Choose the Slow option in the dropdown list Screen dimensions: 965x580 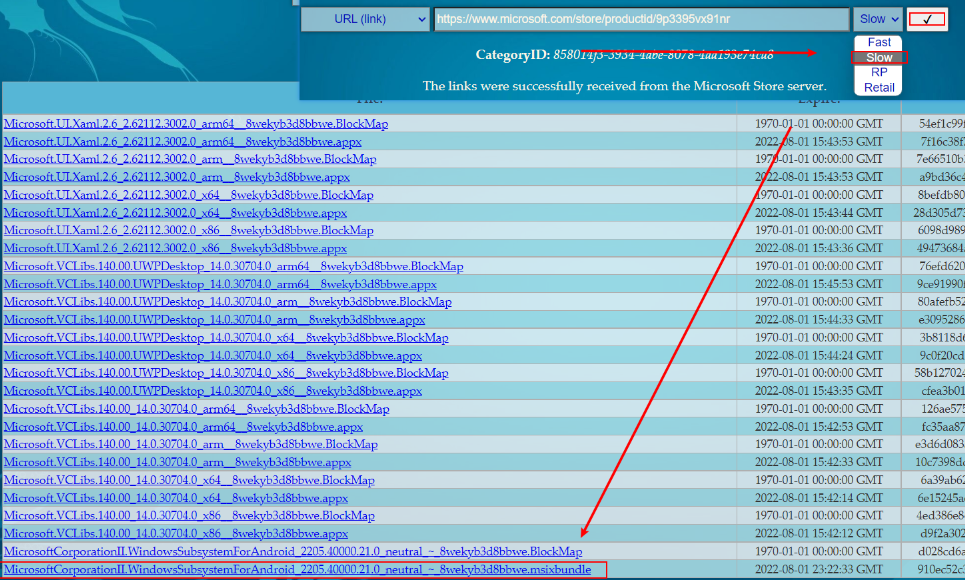click(x=878, y=57)
